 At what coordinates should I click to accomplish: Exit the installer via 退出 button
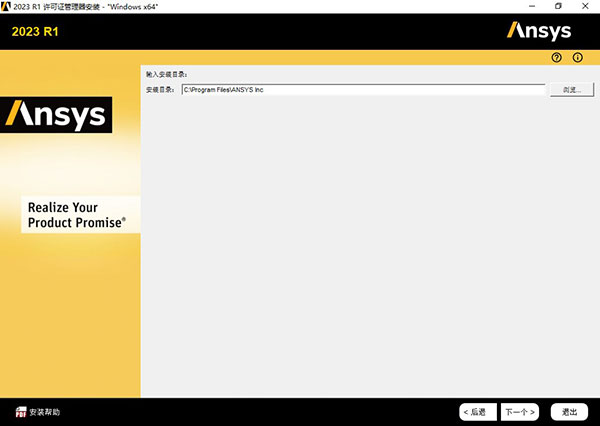point(570,411)
